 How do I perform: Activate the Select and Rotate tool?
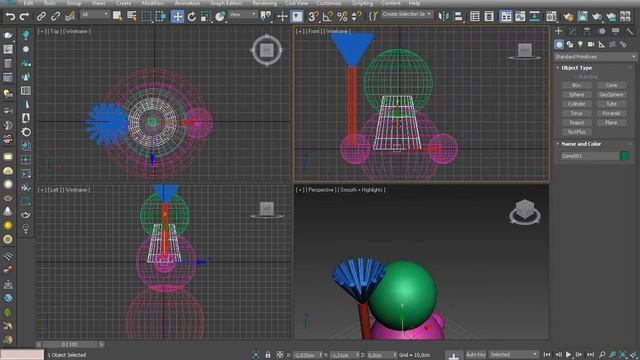192,16
